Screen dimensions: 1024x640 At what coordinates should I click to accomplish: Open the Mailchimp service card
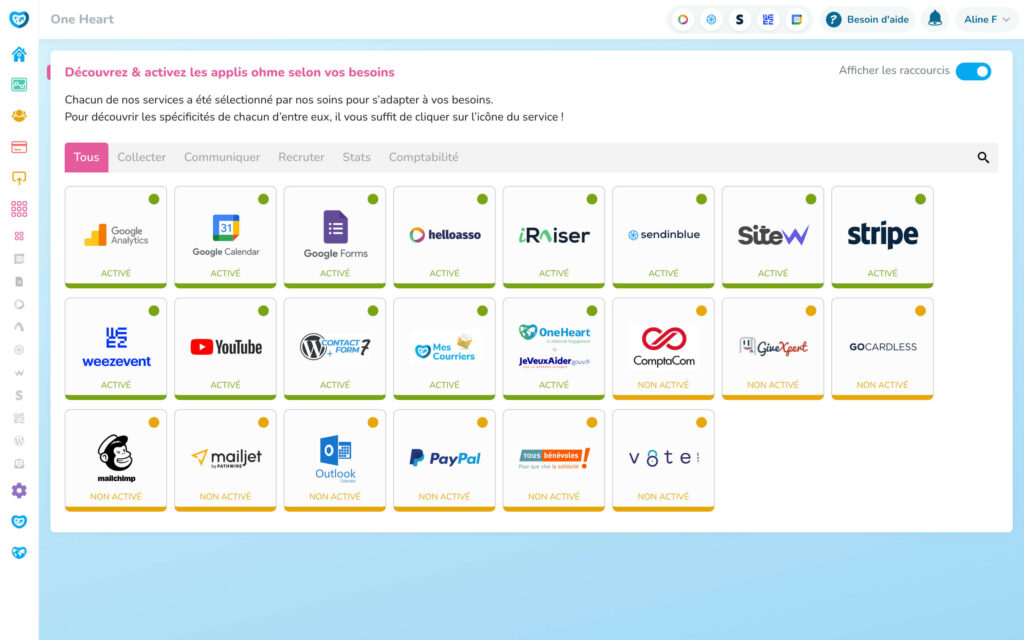point(116,459)
